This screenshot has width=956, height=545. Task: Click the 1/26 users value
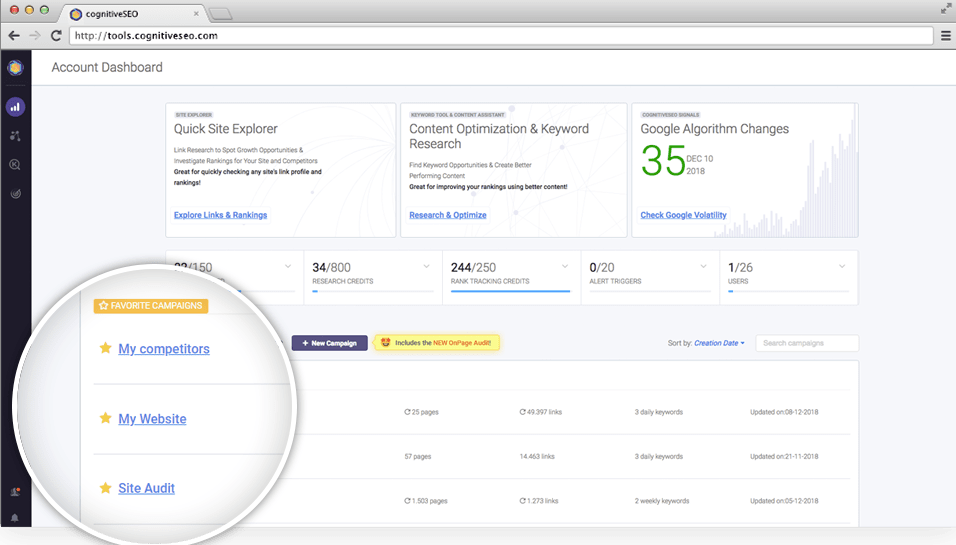(740, 268)
